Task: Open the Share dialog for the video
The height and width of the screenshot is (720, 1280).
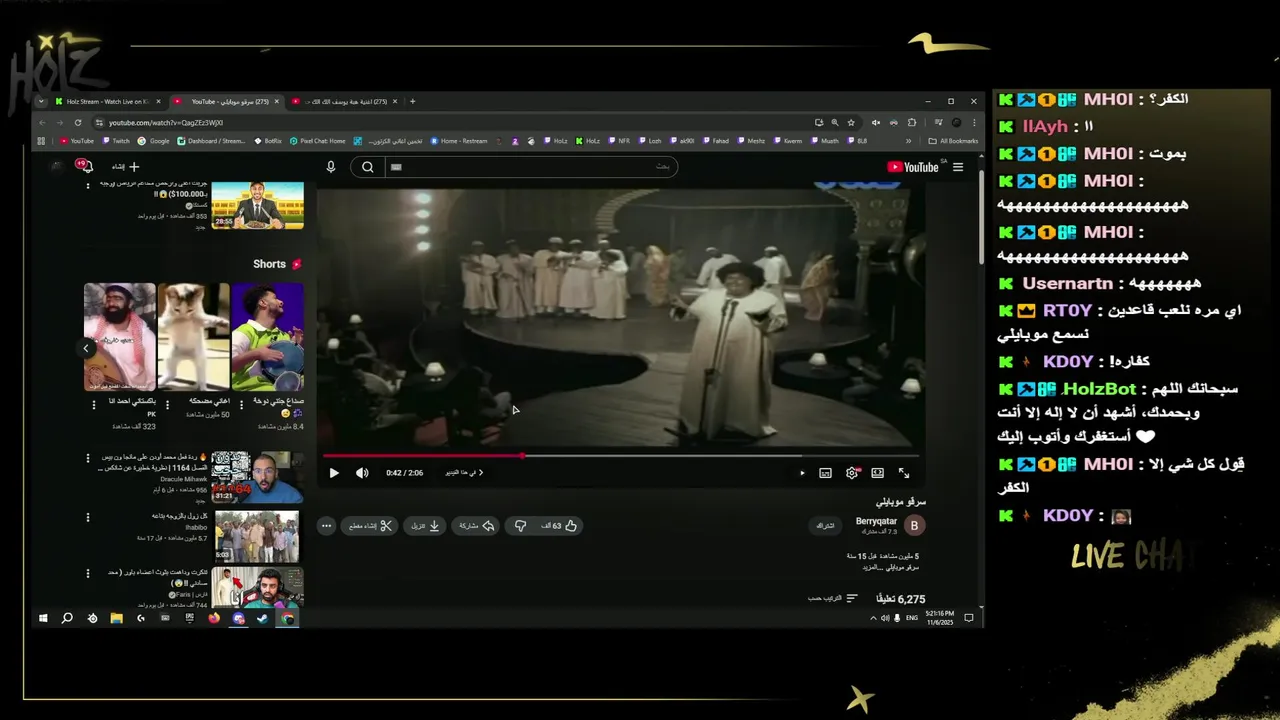Action: pos(476,525)
